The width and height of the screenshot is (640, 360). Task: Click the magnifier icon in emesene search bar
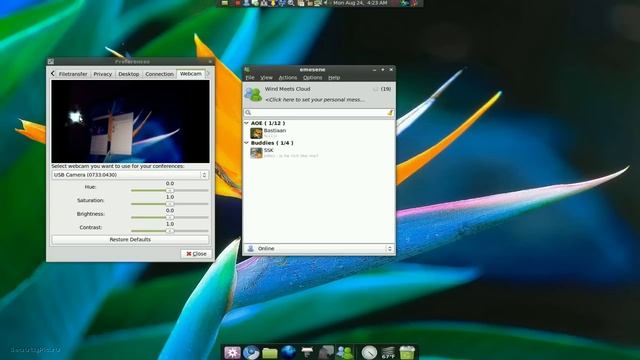click(x=248, y=112)
